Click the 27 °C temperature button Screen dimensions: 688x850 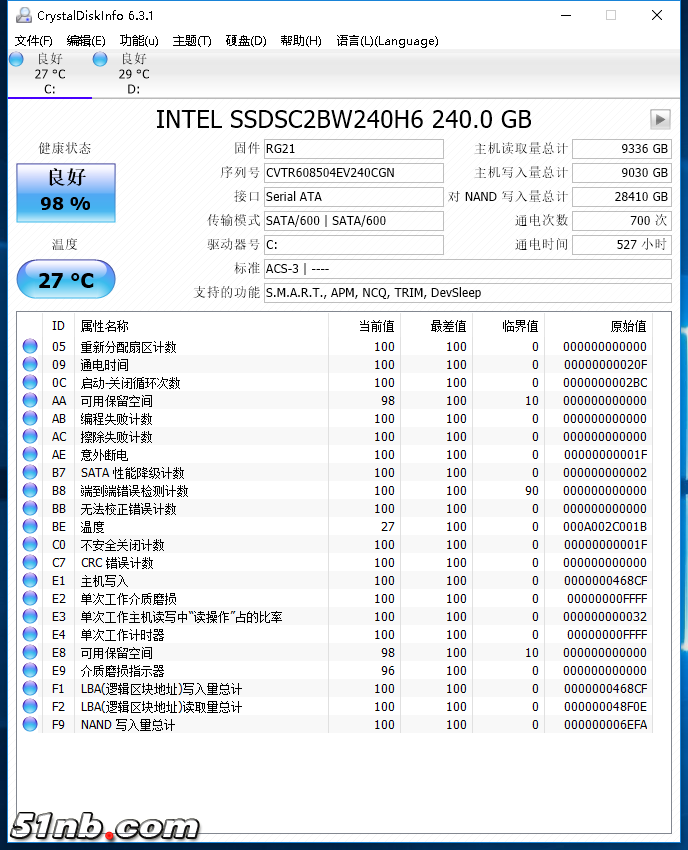coord(66,280)
